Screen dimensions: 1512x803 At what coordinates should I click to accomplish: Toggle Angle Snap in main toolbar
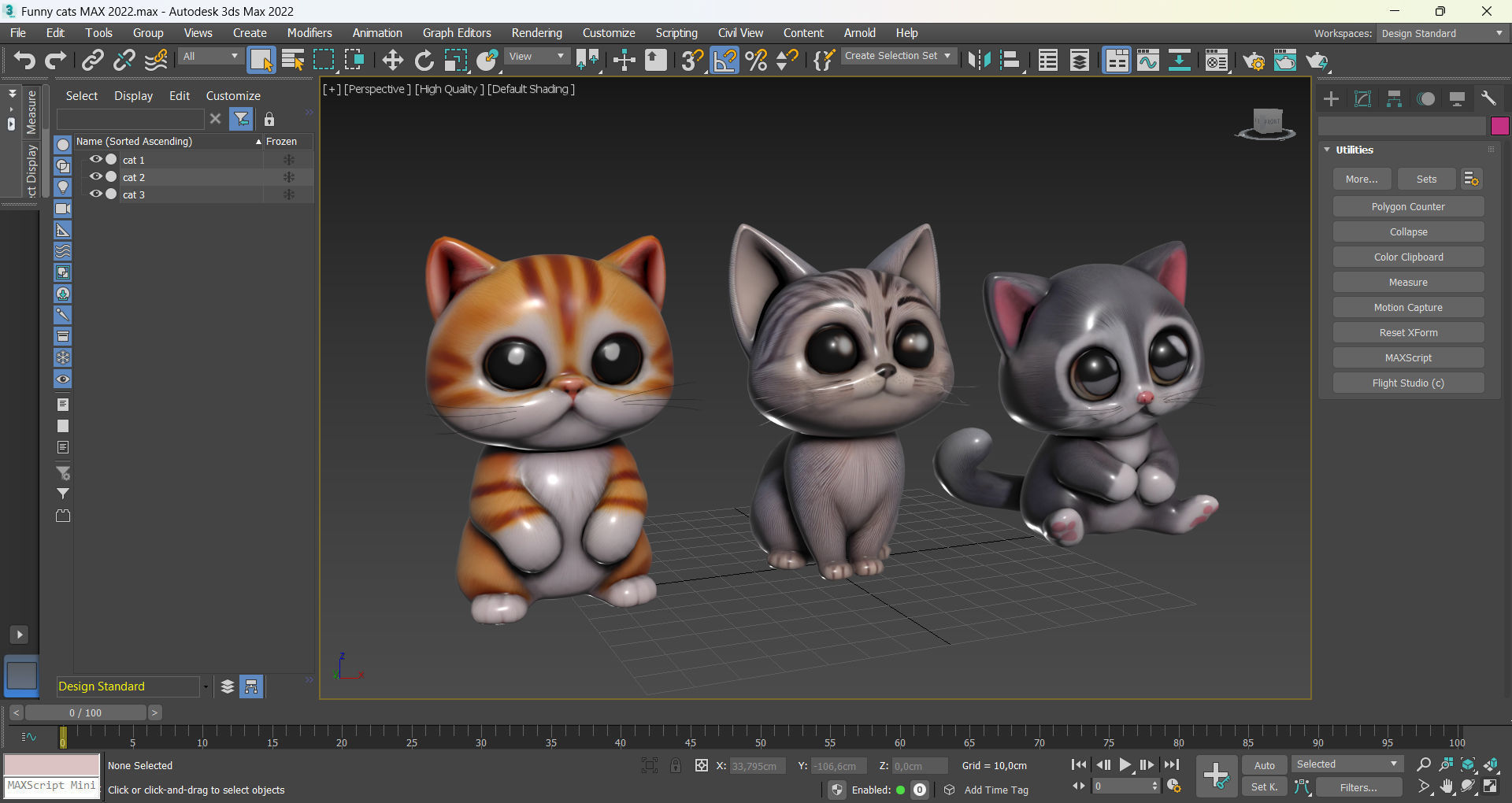[x=724, y=60]
